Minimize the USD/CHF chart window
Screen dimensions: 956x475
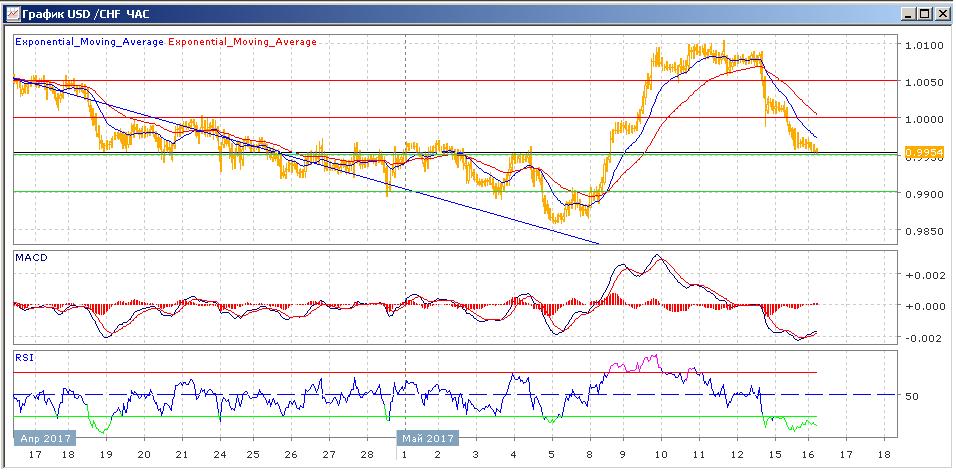(x=907, y=13)
